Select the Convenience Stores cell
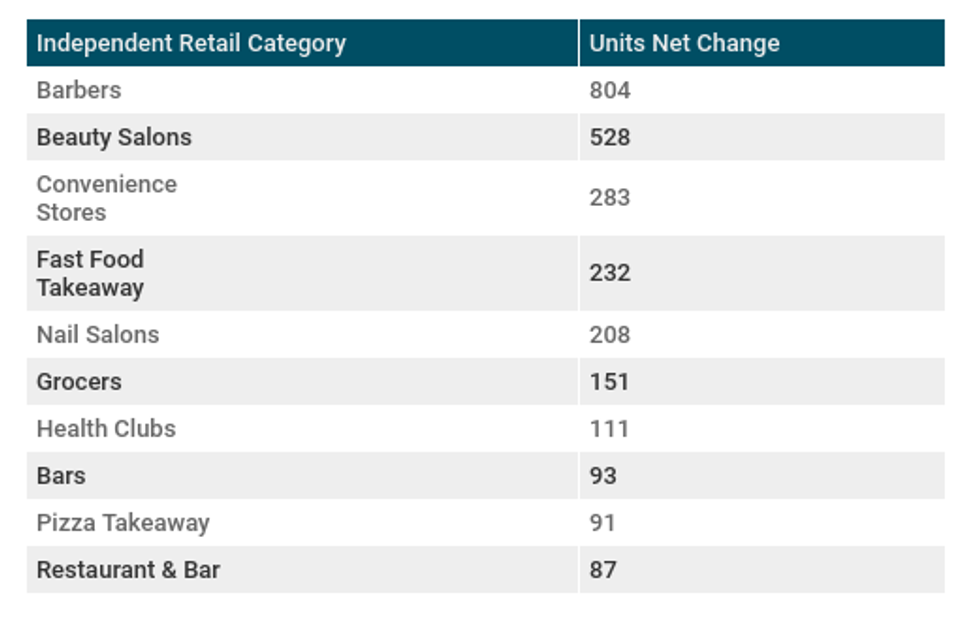This screenshot has height=630, width=980. 106,198
